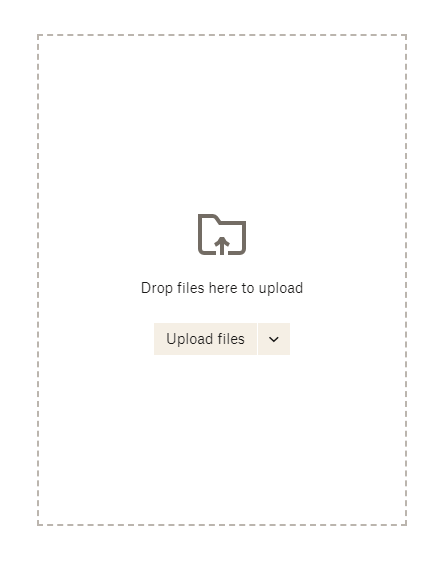This screenshot has width=441, height=562.
Task: Click the word files on the button
Action: 231,339
